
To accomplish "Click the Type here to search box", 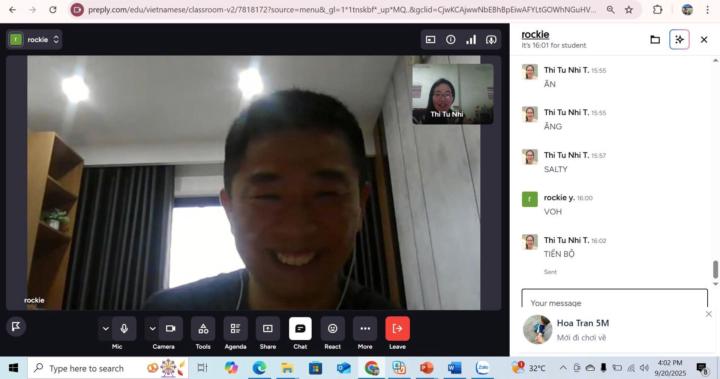I will [x=107, y=368].
